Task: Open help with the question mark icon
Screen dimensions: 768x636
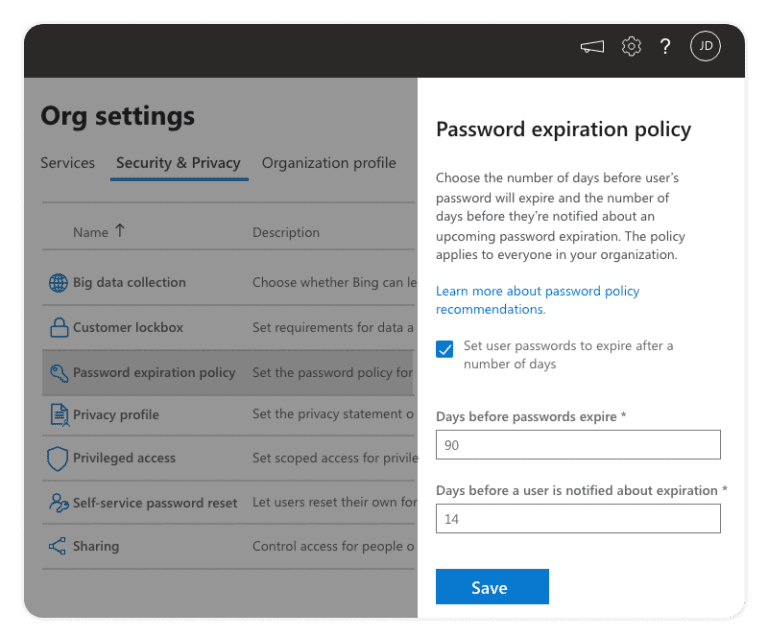Action: [665, 46]
